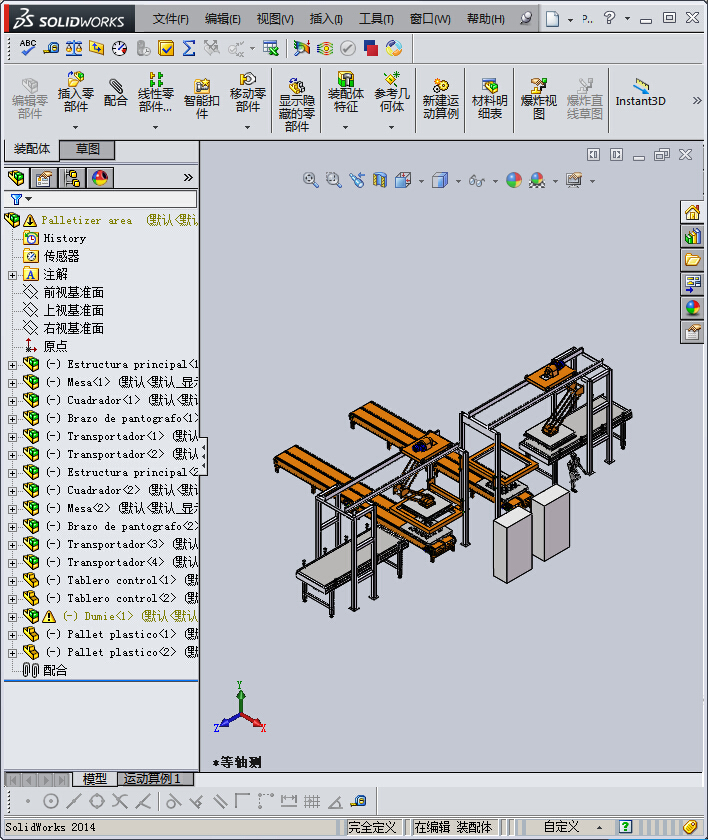
Task: Expand Cuadrador<1> tree node
Action: click(x=12, y=401)
